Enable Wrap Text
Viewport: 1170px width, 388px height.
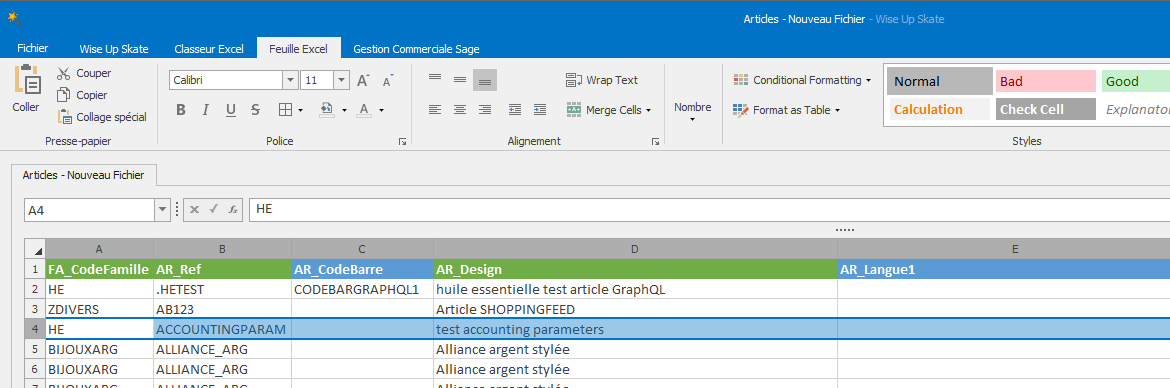[x=602, y=80]
